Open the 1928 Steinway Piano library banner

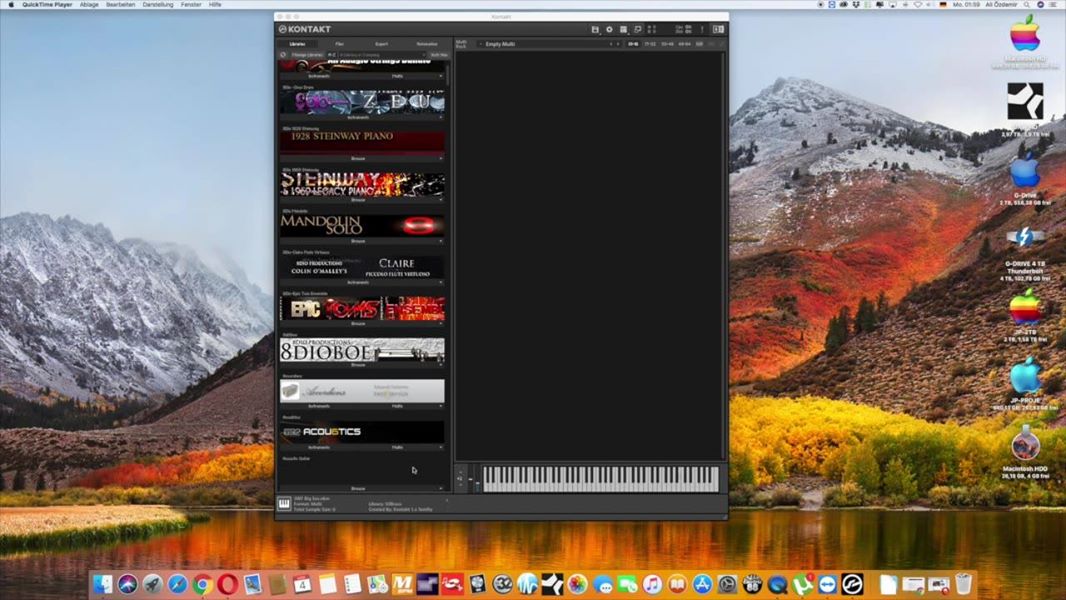point(362,142)
